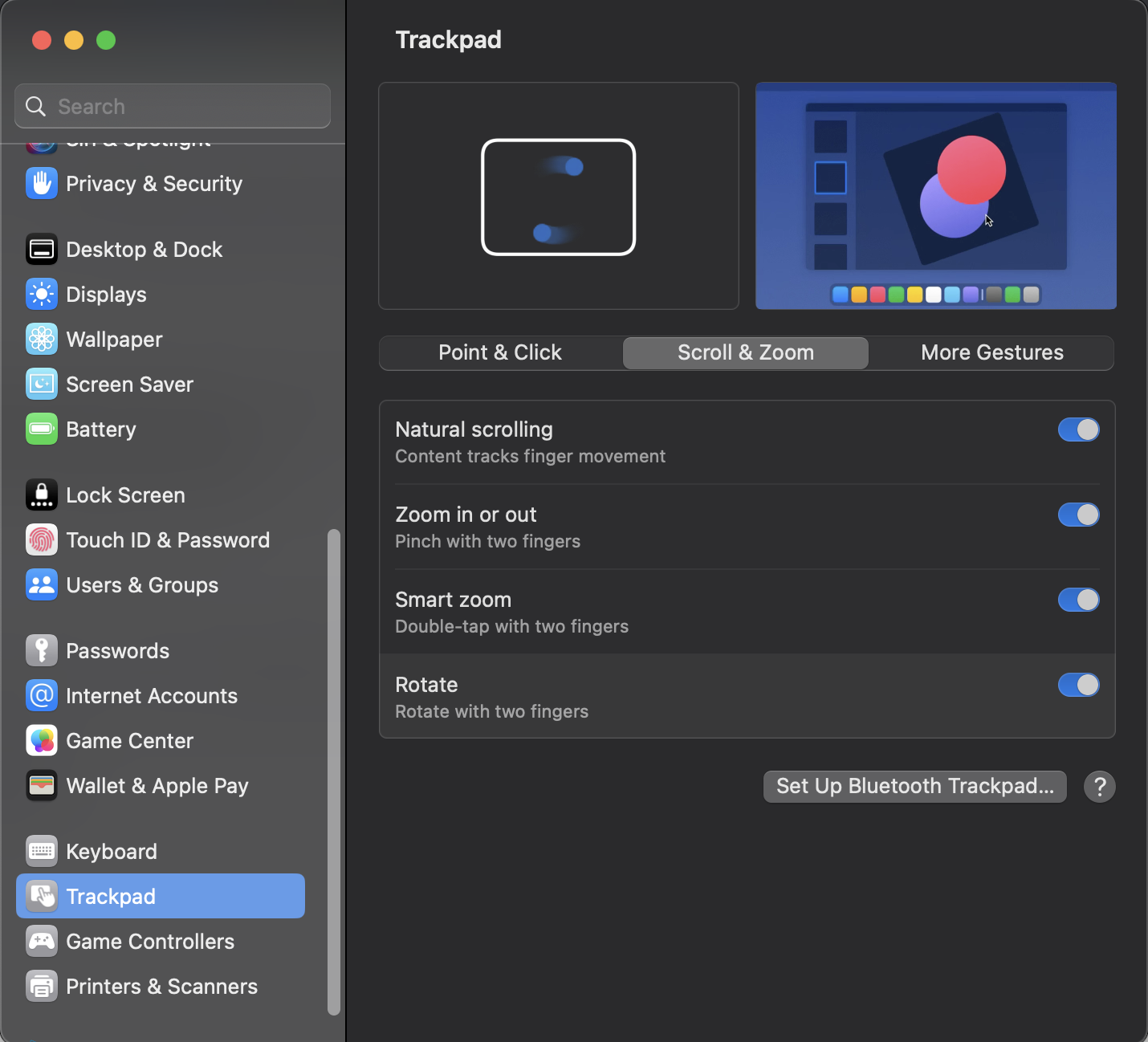Image resolution: width=1148 pixels, height=1042 pixels.
Task: Open the help question mark button
Action: point(1099,787)
